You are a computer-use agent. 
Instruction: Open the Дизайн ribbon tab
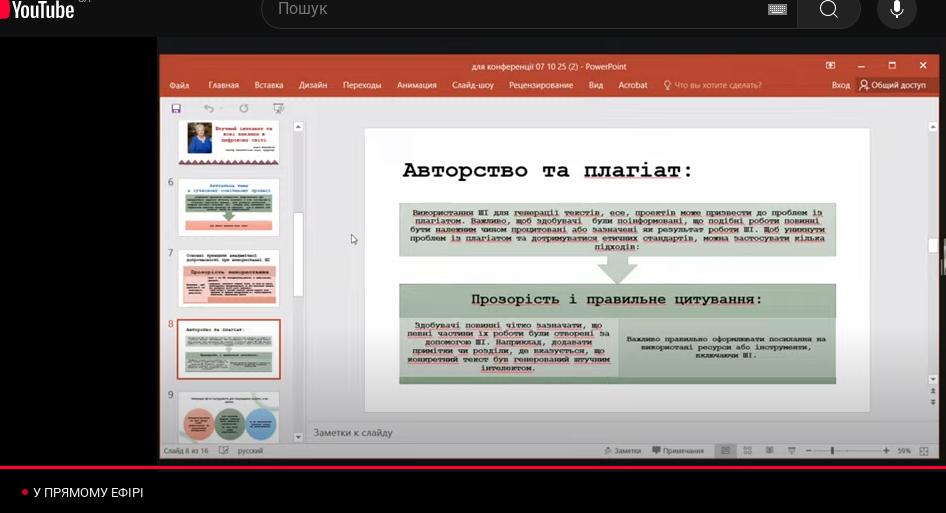(312, 85)
